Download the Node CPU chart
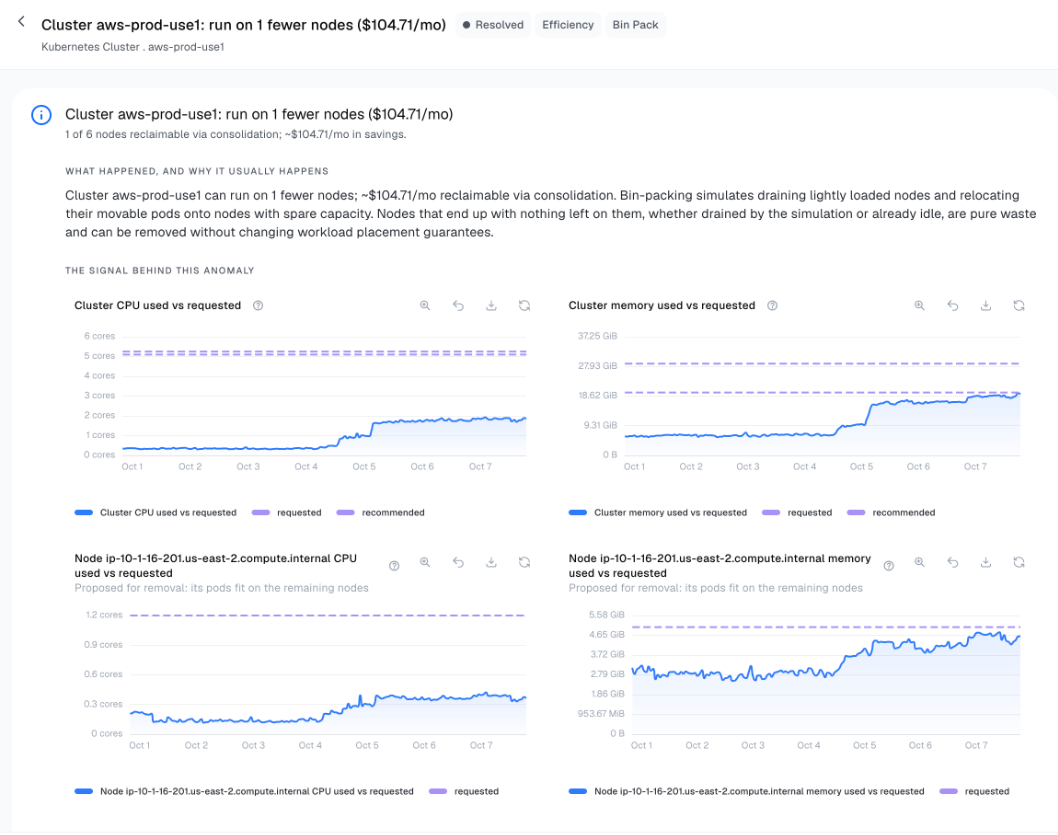The height and width of the screenshot is (835, 1058). pyautogui.click(x=491, y=562)
